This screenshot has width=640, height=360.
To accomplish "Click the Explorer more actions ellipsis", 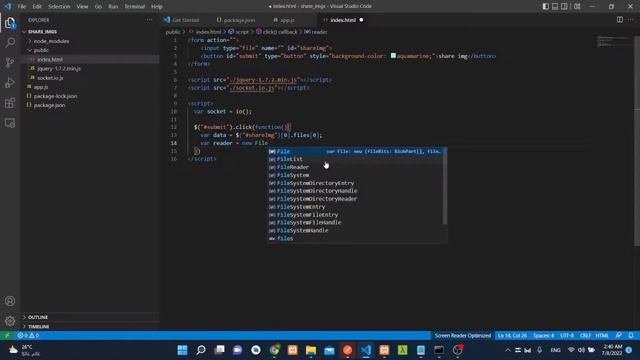I will (149, 20).
